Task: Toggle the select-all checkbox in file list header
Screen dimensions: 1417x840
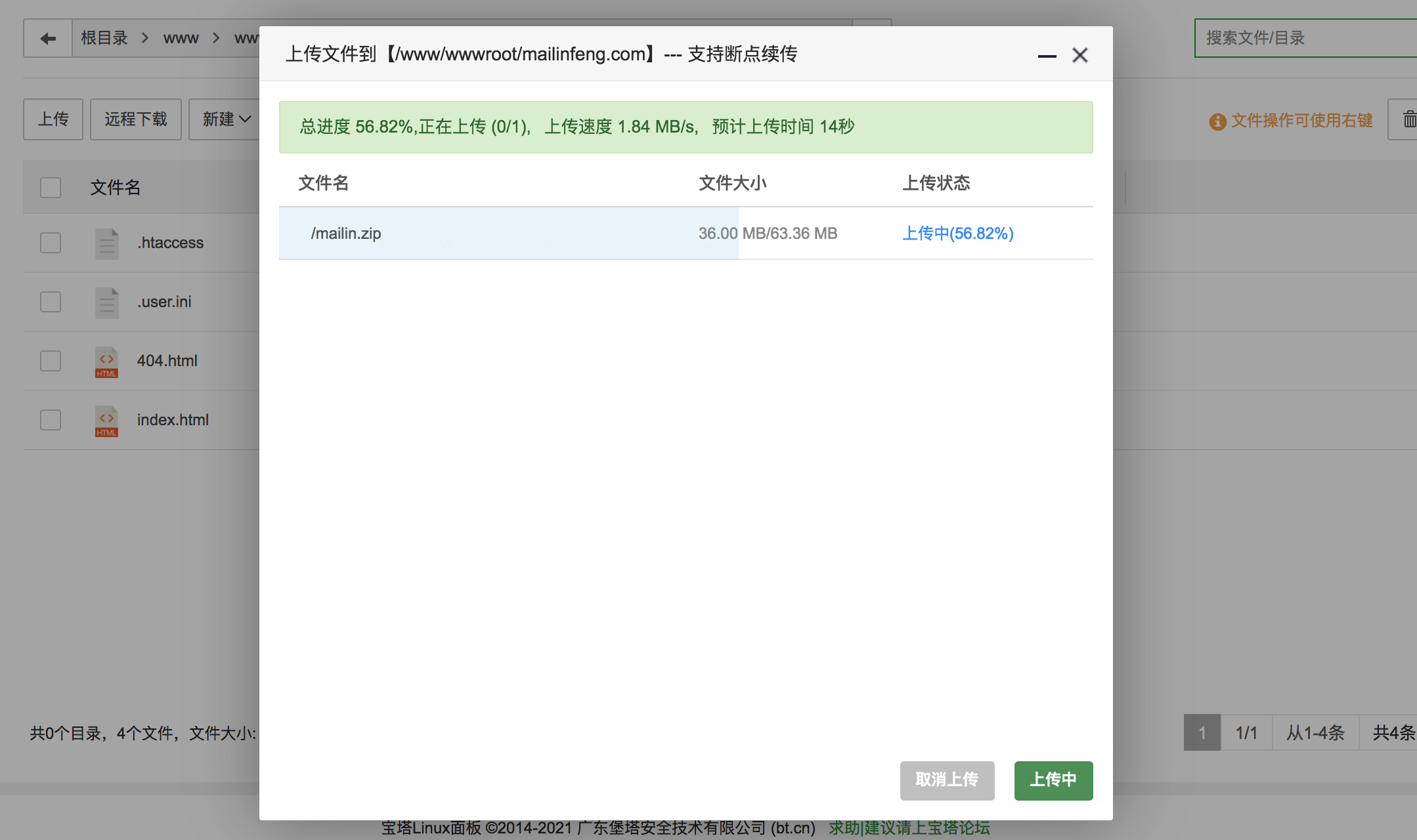Action: (50, 188)
